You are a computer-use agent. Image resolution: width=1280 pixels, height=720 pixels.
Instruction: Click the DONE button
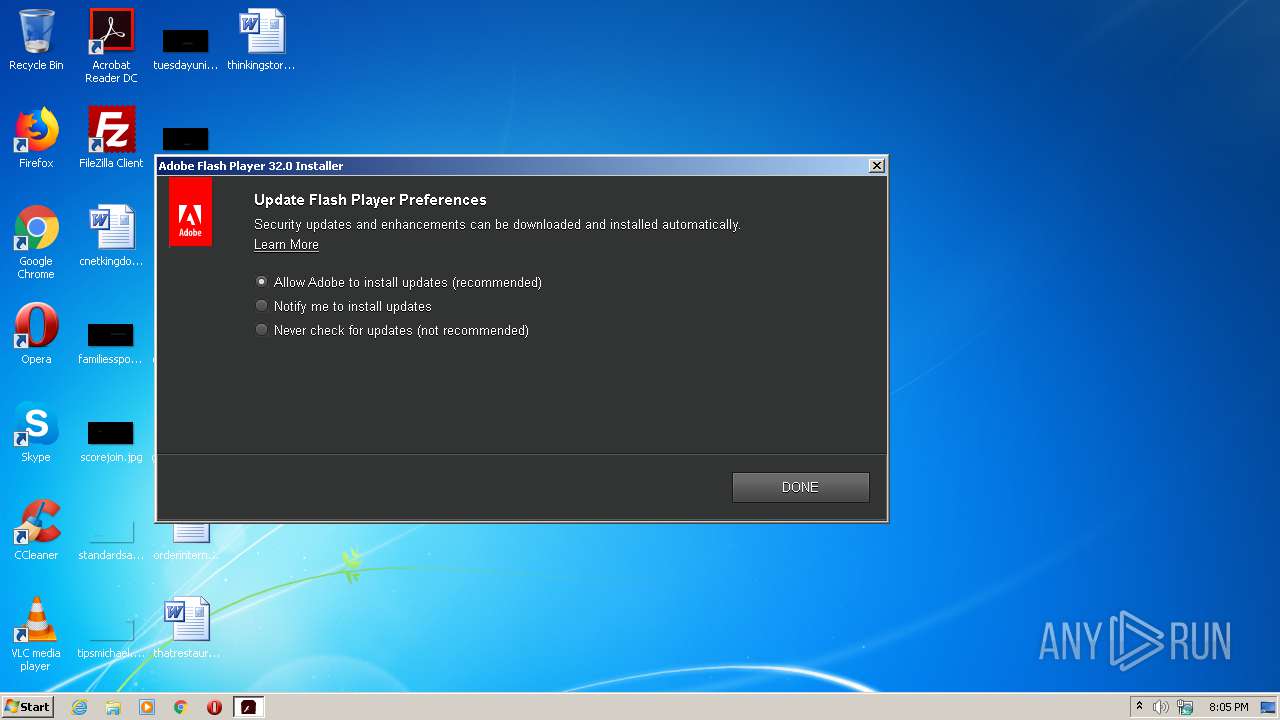click(800, 487)
